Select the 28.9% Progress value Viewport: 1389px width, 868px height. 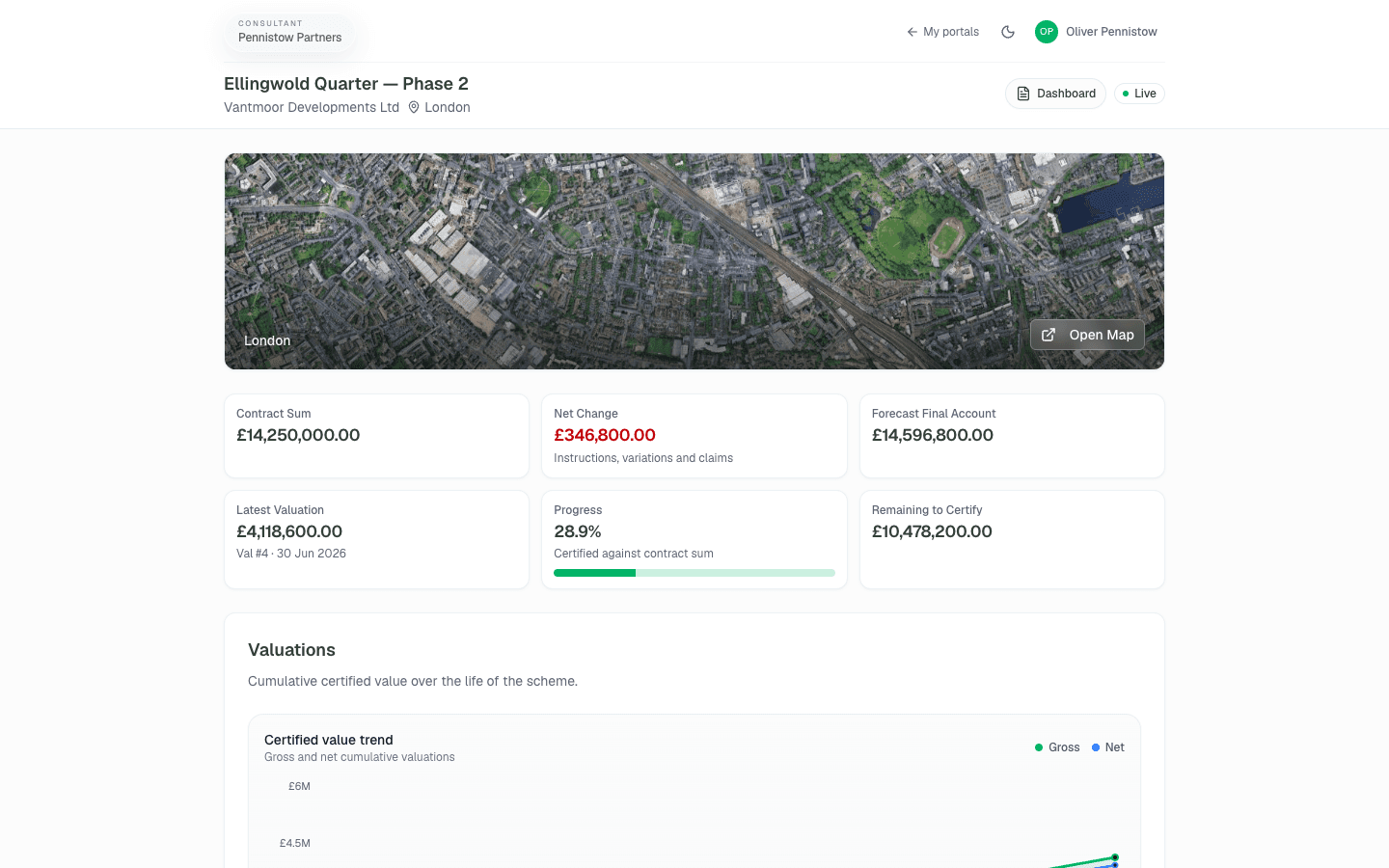click(578, 531)
